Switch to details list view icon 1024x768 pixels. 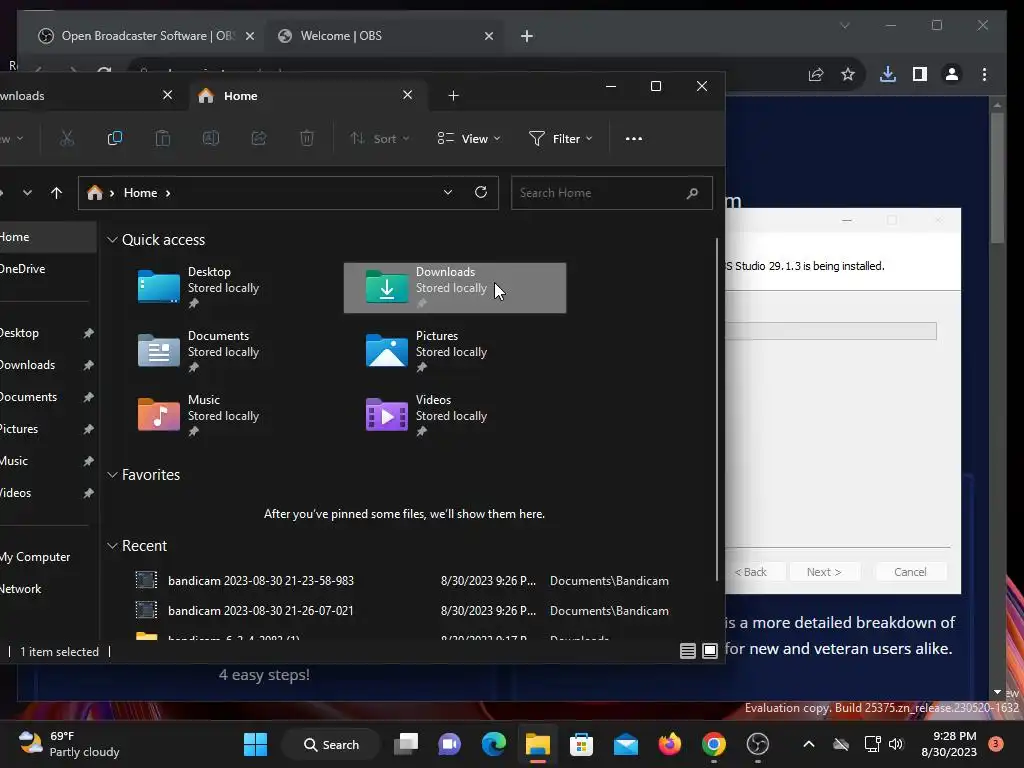tap(688, 651)
